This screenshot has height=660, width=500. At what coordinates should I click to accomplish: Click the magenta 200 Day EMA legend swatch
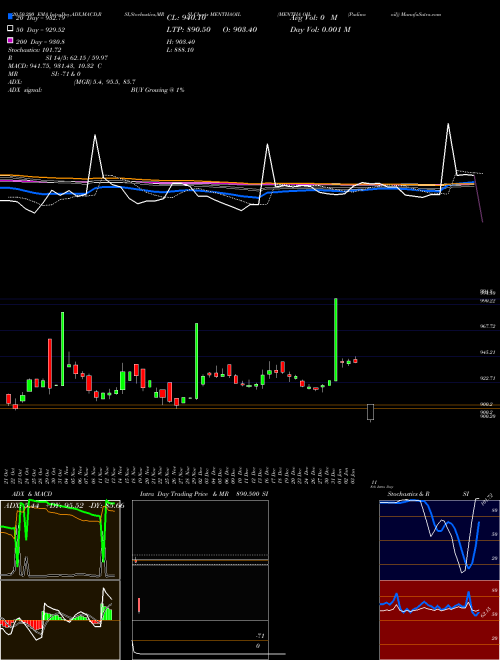pos(11,40)
